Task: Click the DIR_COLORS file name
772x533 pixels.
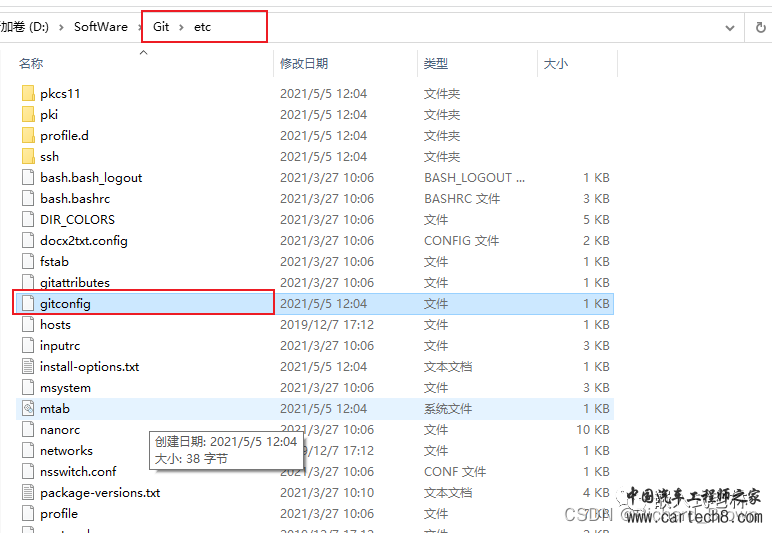Action: pyautogui.click(x=77, y=219)
